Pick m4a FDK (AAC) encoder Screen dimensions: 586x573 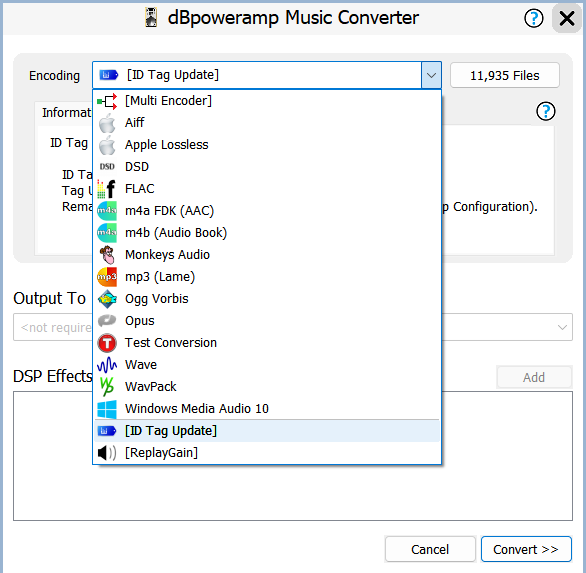point(267,211)
